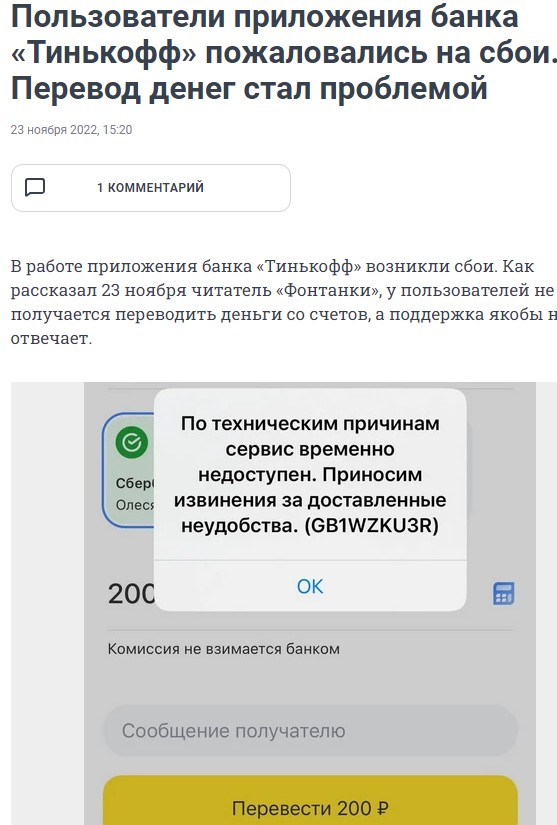
Task: Click the 200 amount field
Action: click(131, 594)
